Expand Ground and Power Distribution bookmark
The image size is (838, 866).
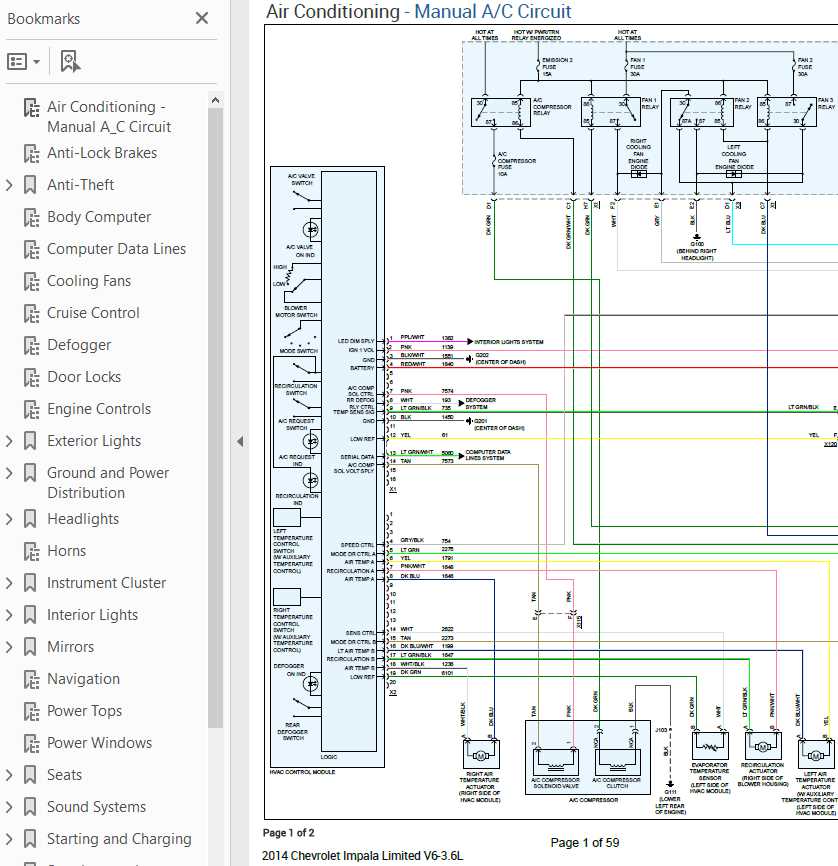[9, 473]
